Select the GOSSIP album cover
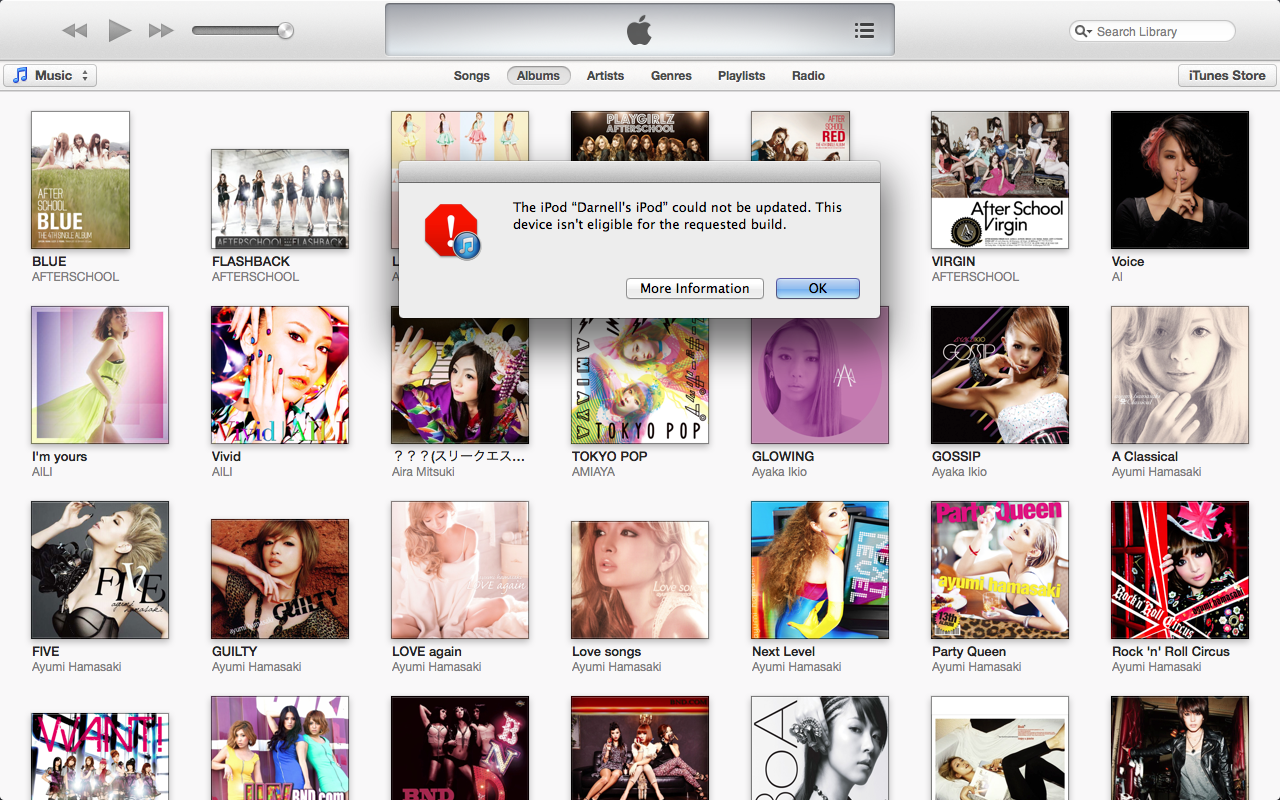The width and height of the screenshot is (1280, 800). [x=1000, y=375]
